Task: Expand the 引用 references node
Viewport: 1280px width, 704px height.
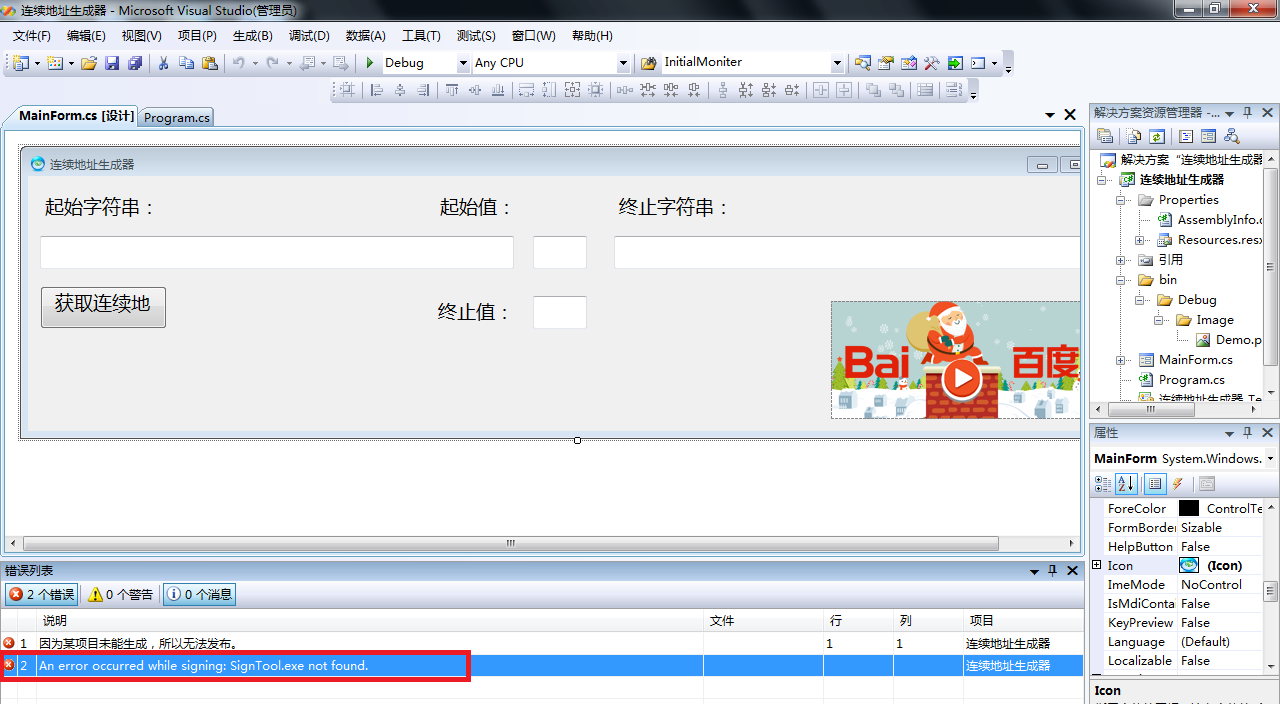Action: coord(1121,260)
